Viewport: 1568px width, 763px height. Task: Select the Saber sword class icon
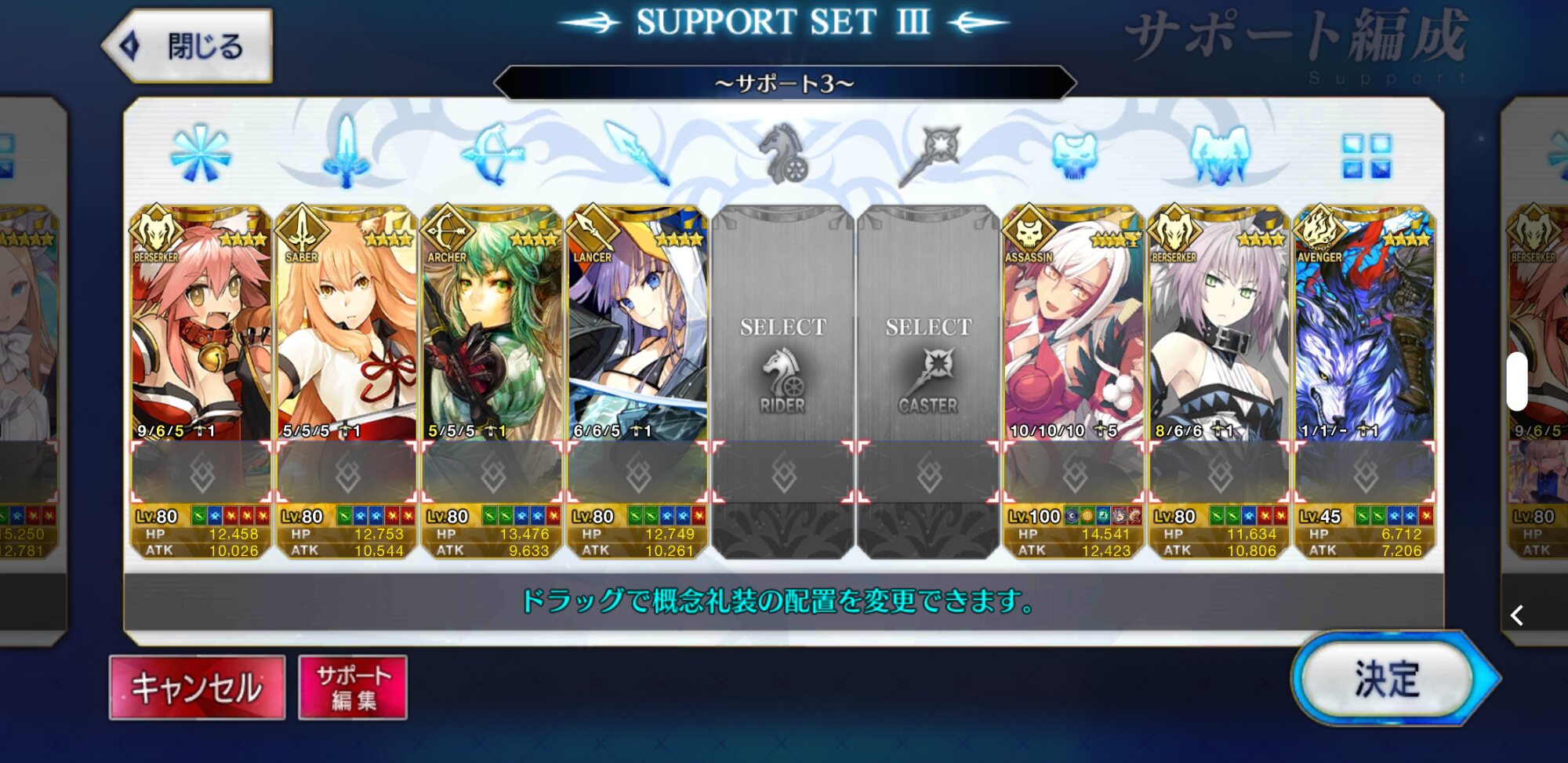(x=346, y=151)
